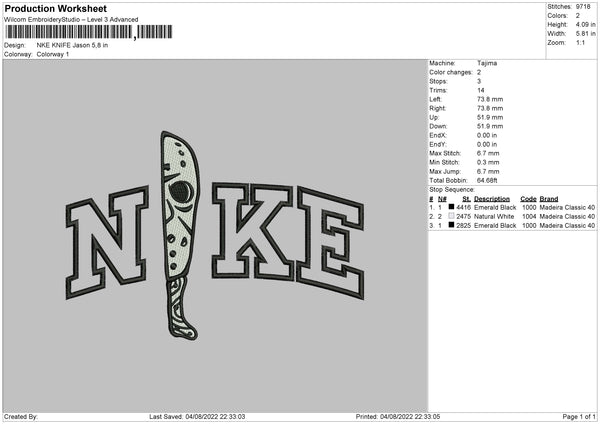600x424 pixels.
Task: Click the 'N#' column header
Action: [x=442, y=199]
